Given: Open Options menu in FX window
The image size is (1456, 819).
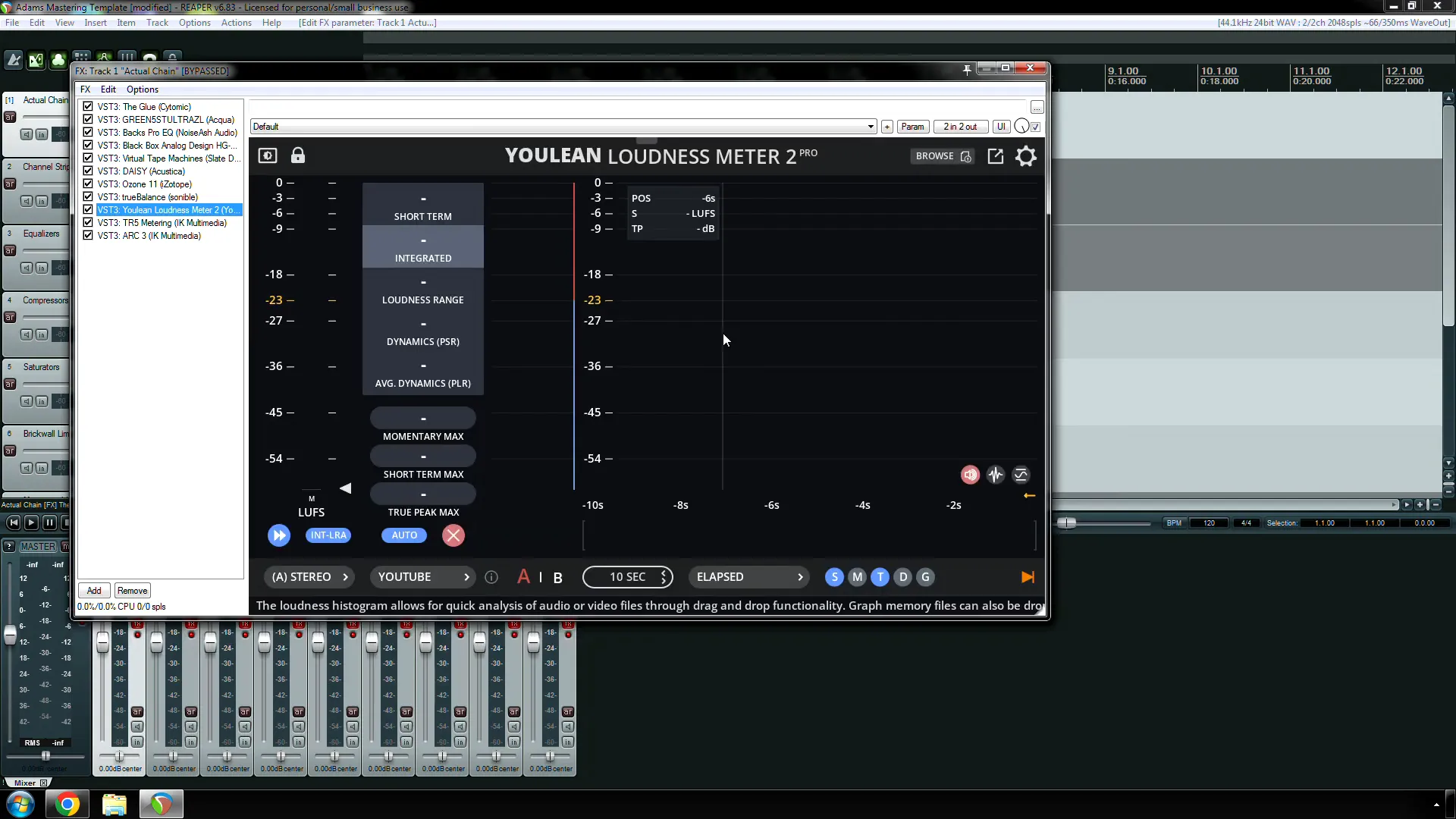Looking at the screenshot, I should [x=143, y=89].
